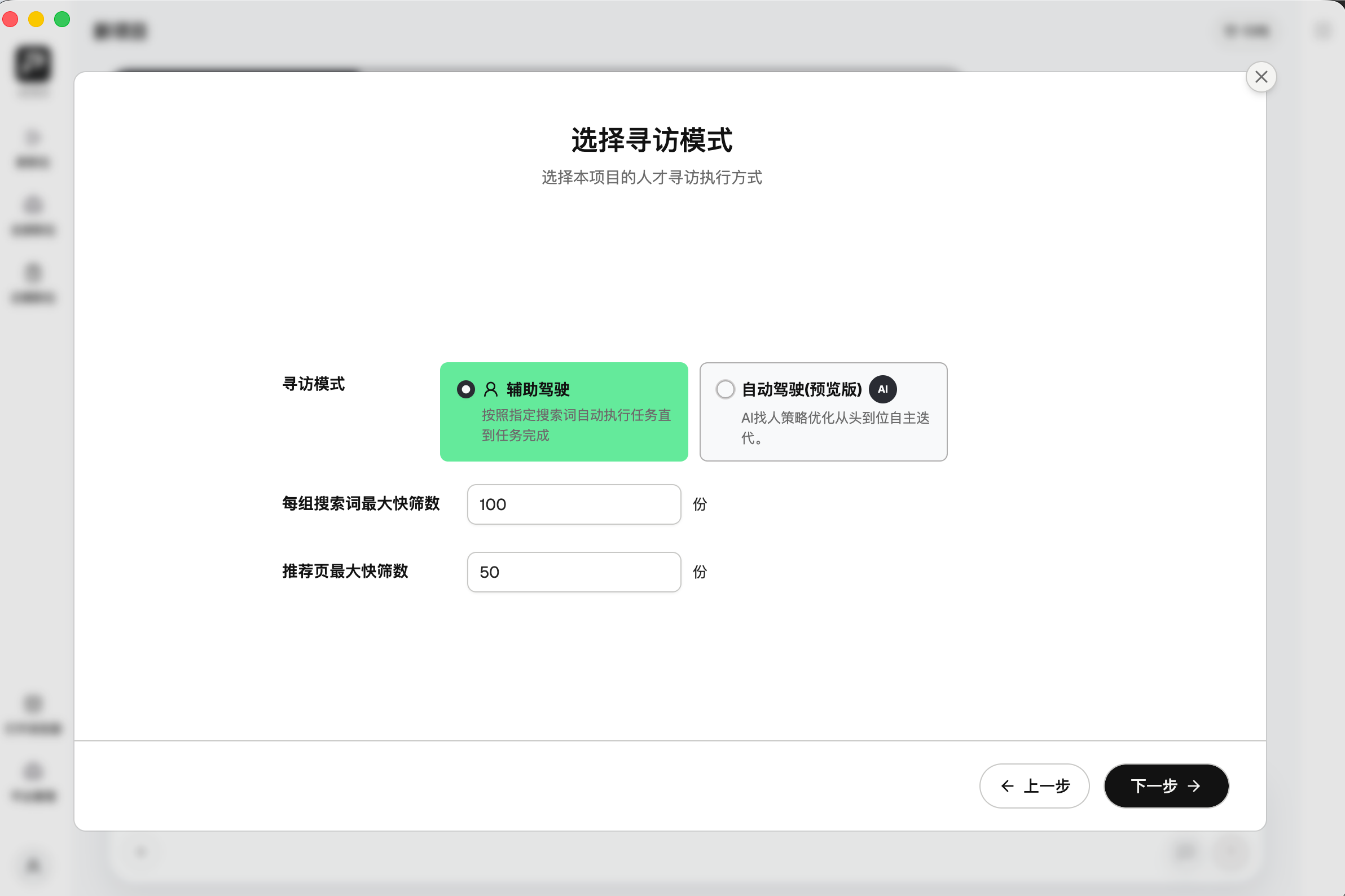The width and height of the screenshot is (1345, 896).
Task: Click the blurred profile icon at sidebar bottom
Action: point(33,866)
